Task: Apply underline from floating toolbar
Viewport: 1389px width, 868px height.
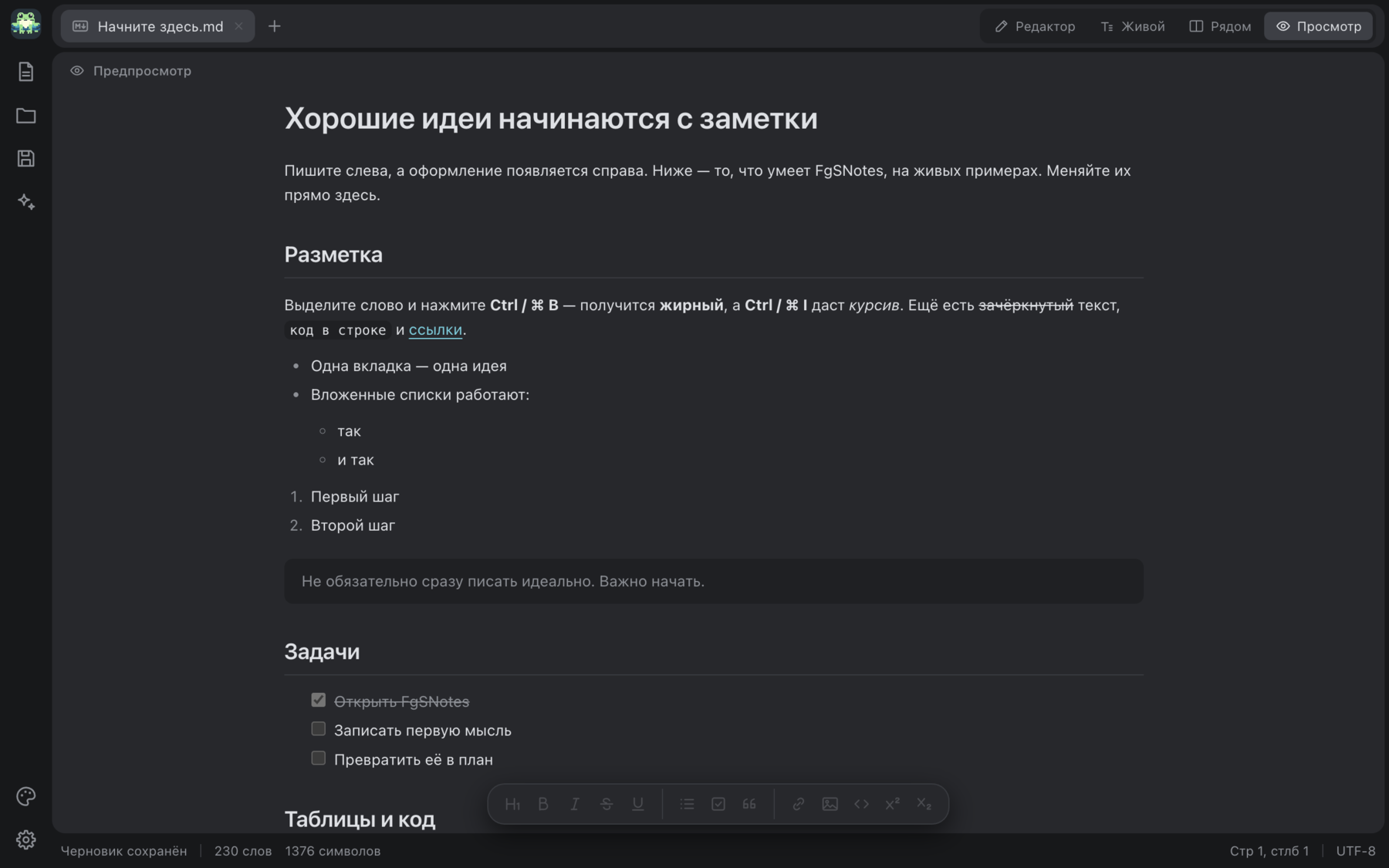Action: tap(638, 804)
